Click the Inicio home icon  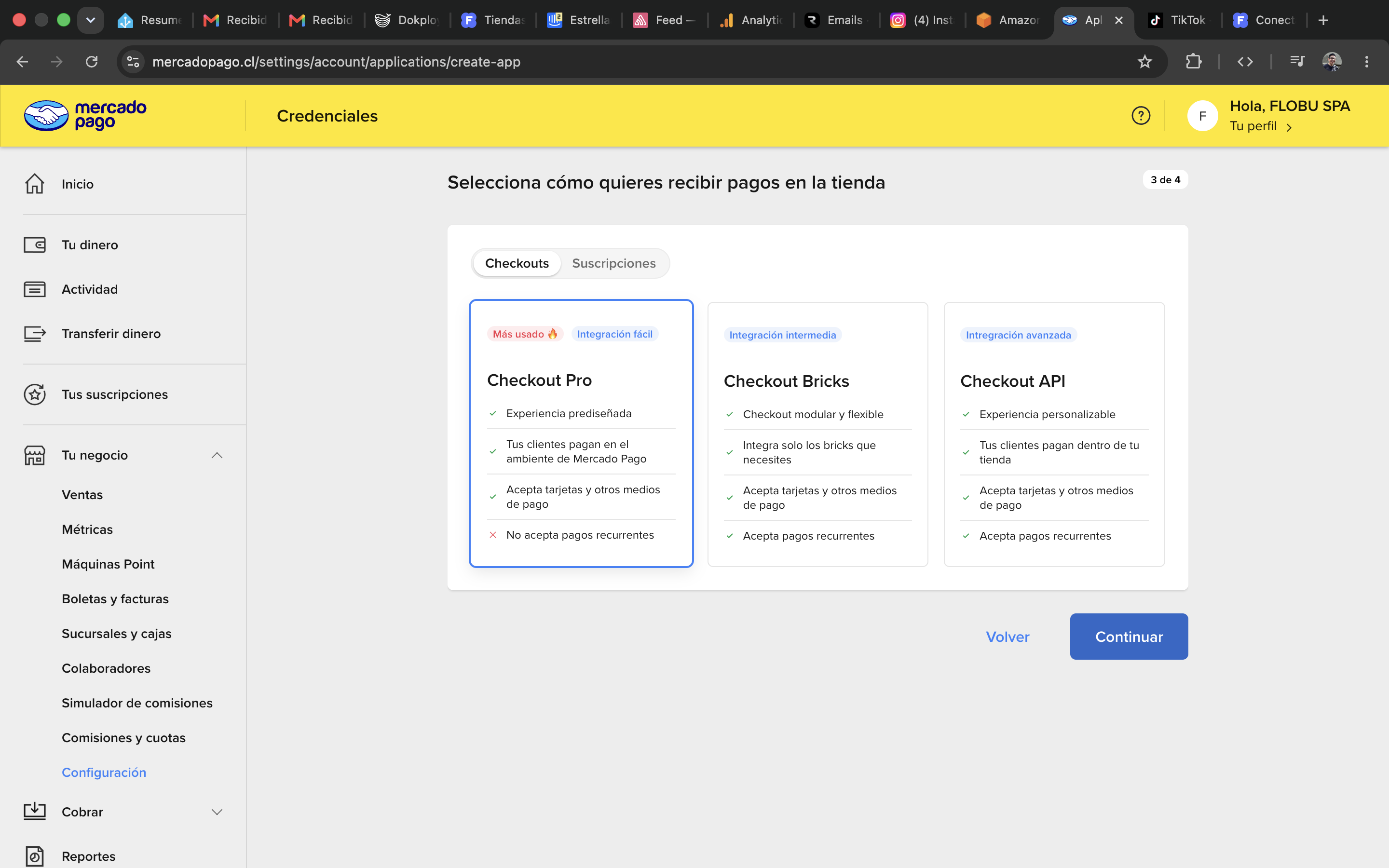pyautogui.click(x=34, y=184)
